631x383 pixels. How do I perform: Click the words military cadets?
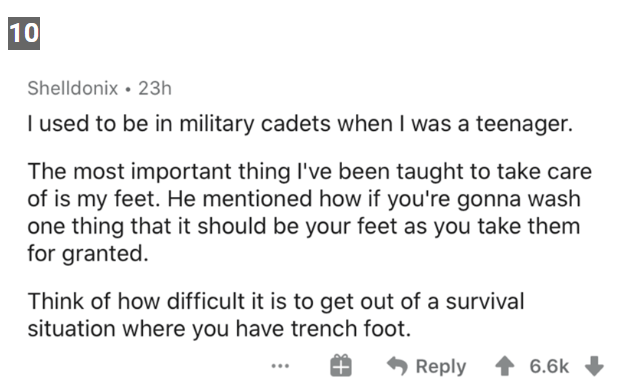(255, 124)
